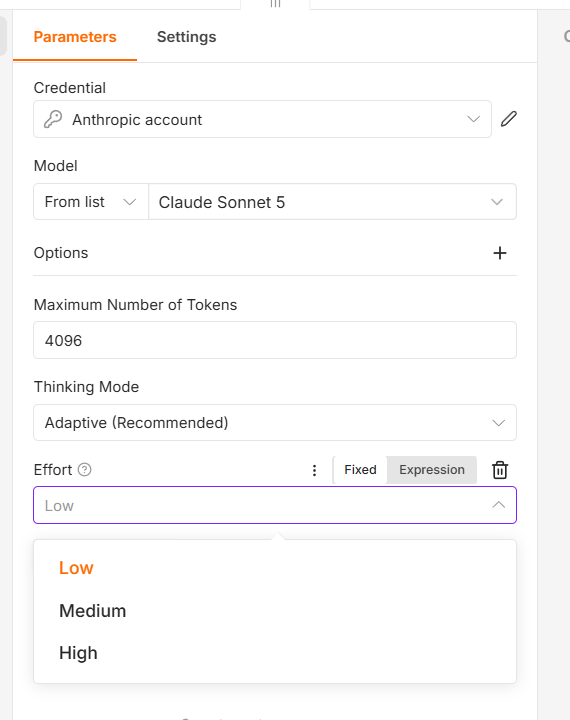Open the three-dot menu for Effort
570x720 pixels.
coord(314,470)
